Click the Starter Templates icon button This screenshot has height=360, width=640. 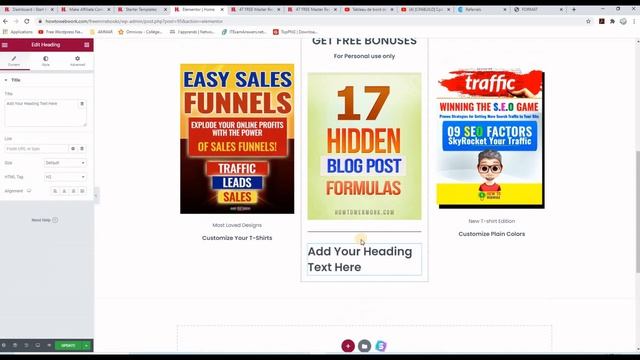[381, 346]
